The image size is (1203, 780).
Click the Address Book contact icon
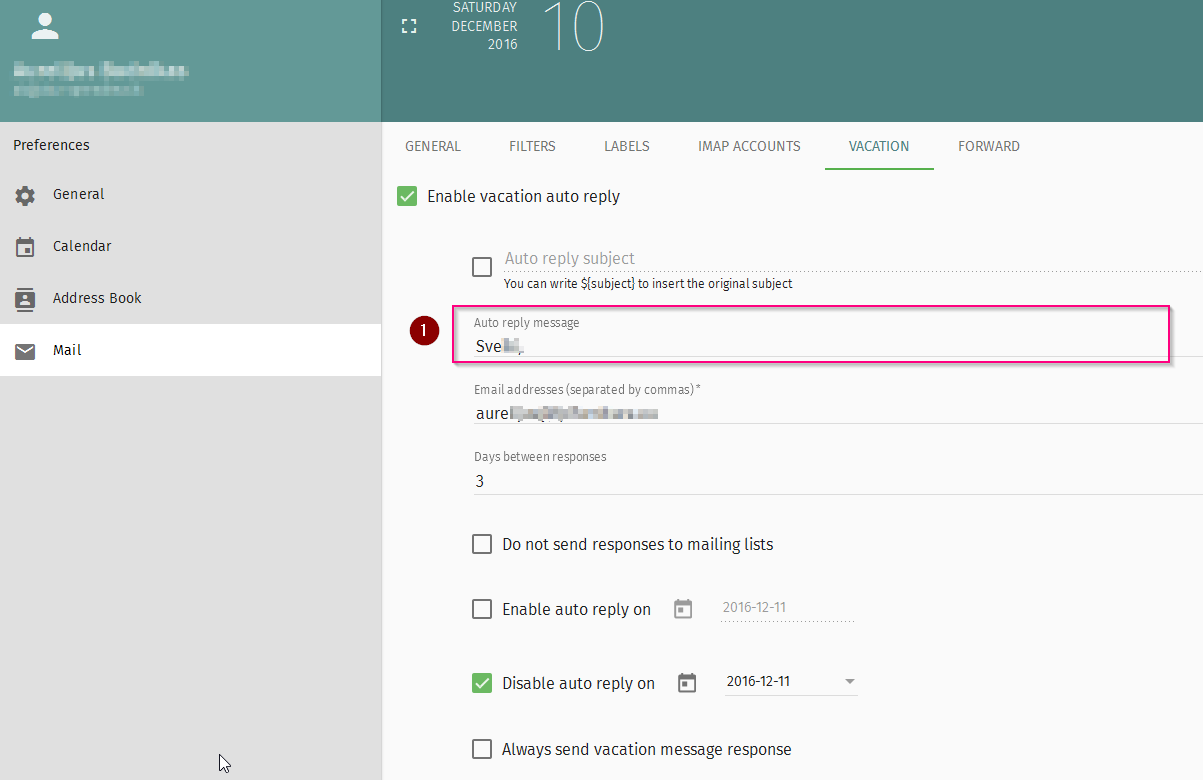pos(25,299)
